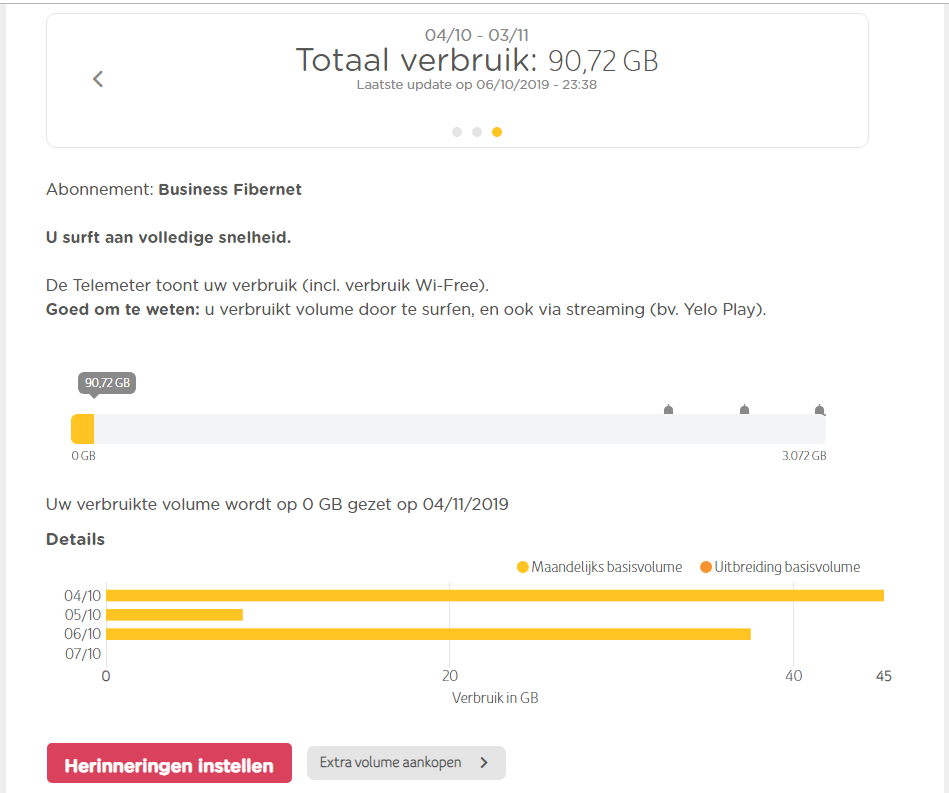Click the 3.072 GB maximum label
Image resolution: width=949 pixels, height=793 pixels.
pos(804,456)
